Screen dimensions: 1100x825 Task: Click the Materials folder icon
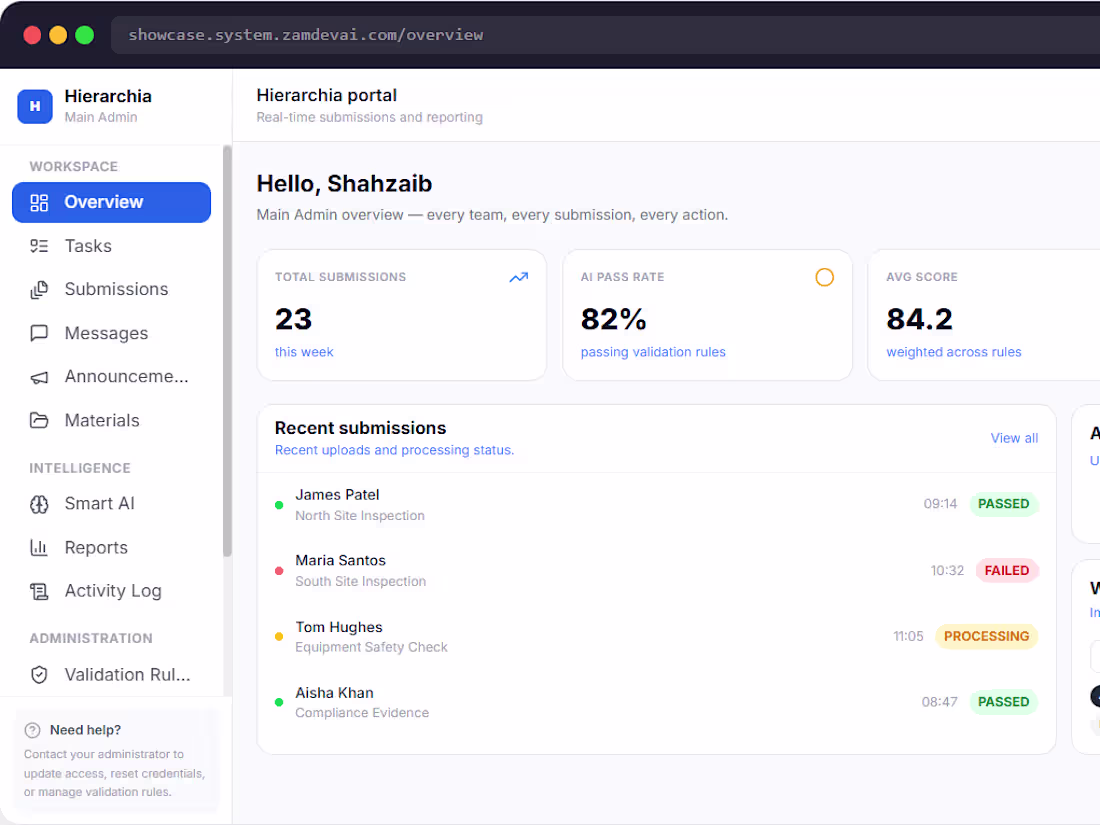click(x=39, y=421)
